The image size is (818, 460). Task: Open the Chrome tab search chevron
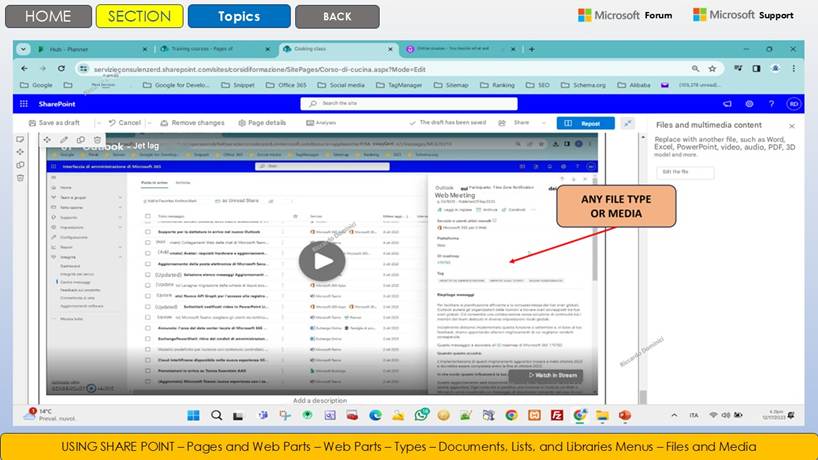pyautogui.click(x=23, y=49)
